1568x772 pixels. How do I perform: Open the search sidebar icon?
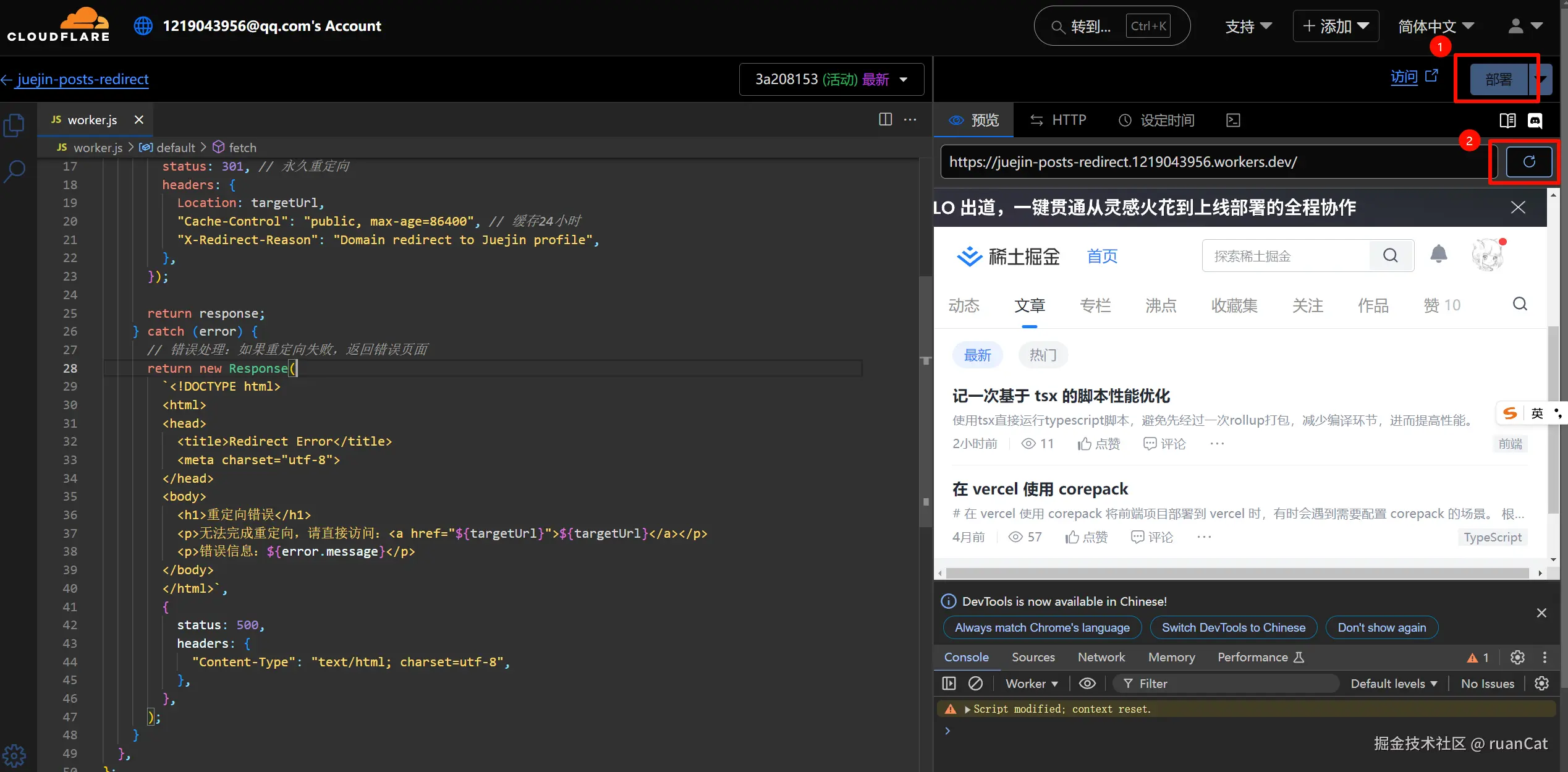[x=14, y=171]
